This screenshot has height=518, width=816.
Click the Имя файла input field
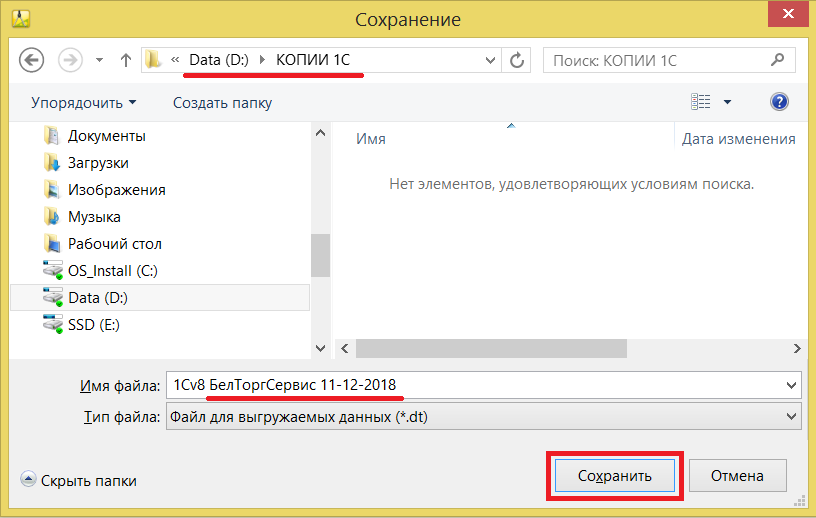(x=483, y=385)
